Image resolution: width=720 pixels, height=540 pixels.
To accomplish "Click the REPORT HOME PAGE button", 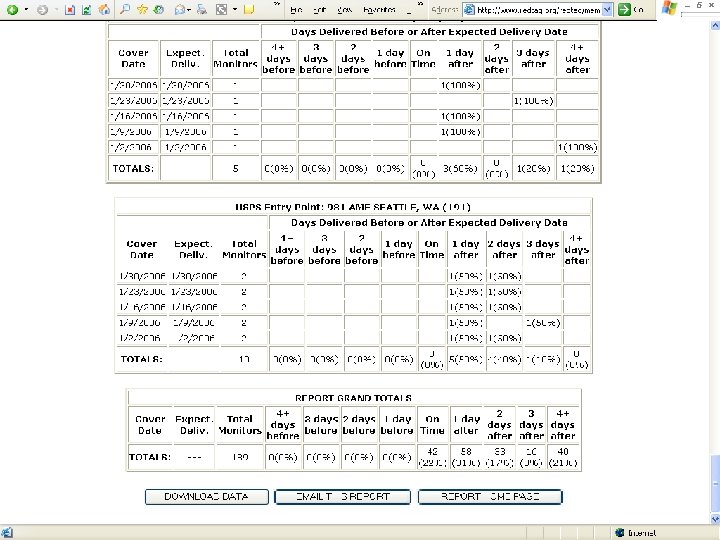I will (490, 497).
